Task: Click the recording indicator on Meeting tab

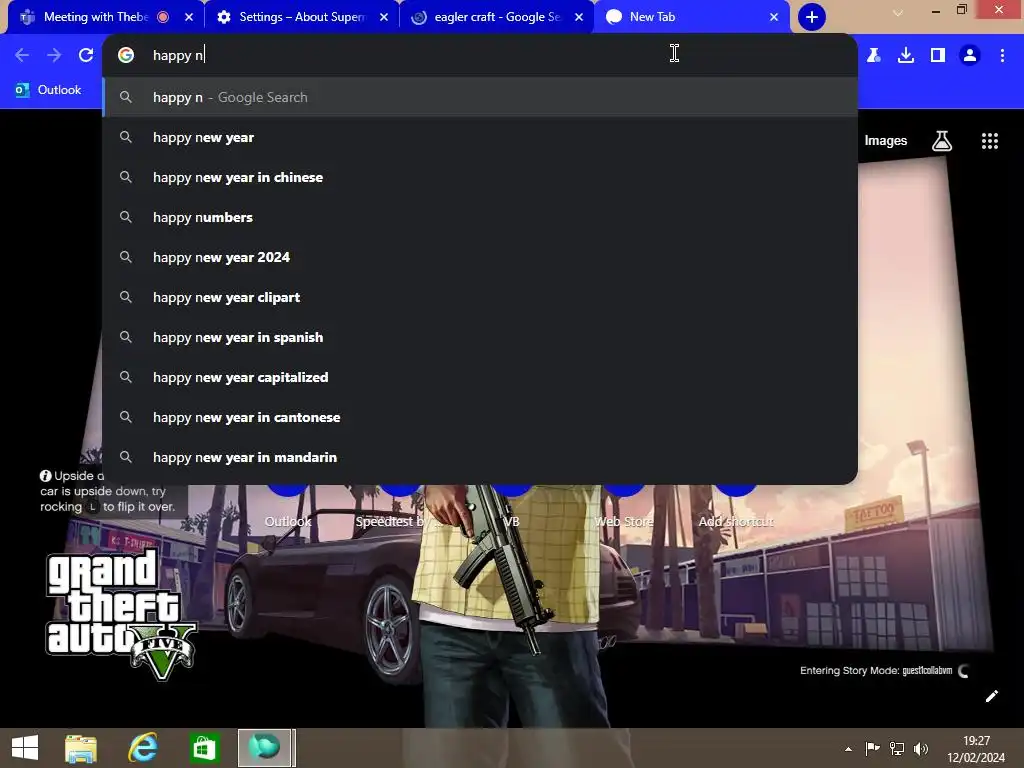Action: pos(163,17)
